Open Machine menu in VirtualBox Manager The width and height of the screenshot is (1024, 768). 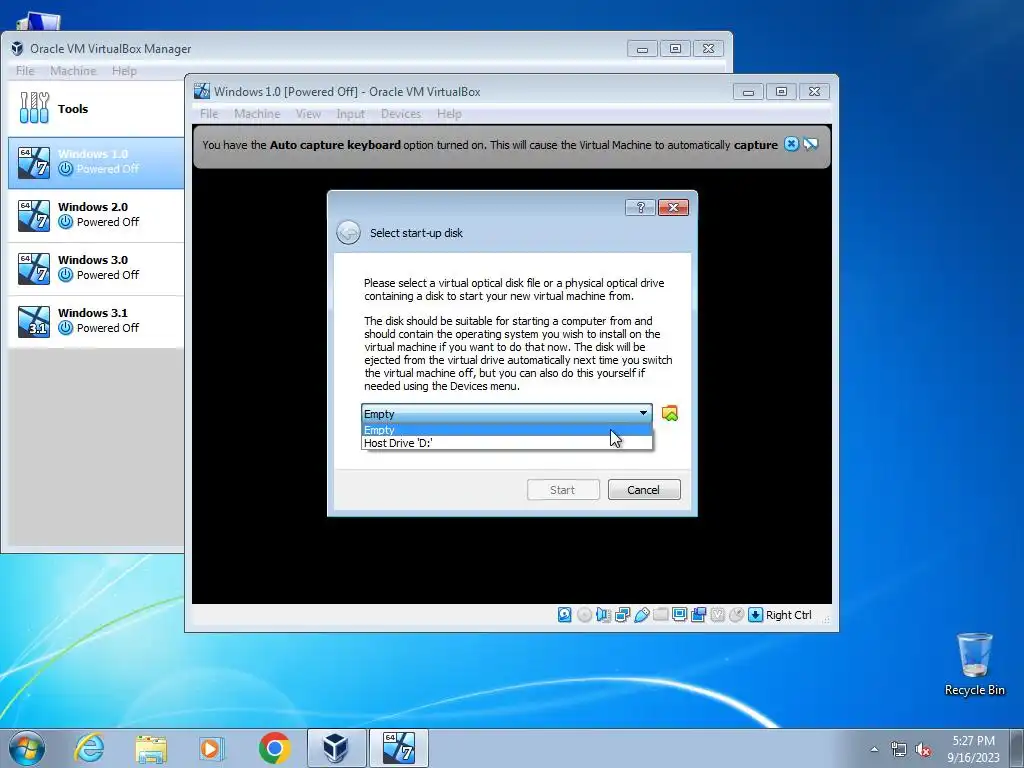coord(73,71)
